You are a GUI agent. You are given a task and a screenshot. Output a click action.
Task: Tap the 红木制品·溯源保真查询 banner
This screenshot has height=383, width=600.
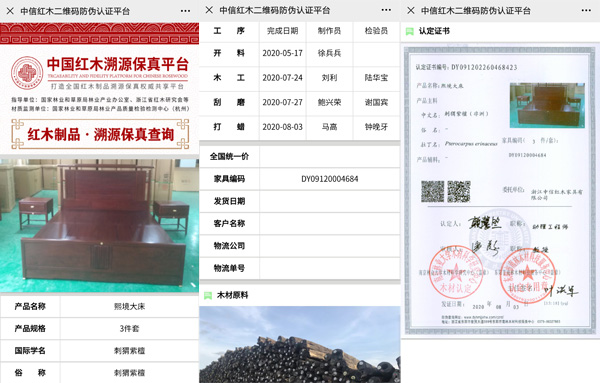pos(100,134)
